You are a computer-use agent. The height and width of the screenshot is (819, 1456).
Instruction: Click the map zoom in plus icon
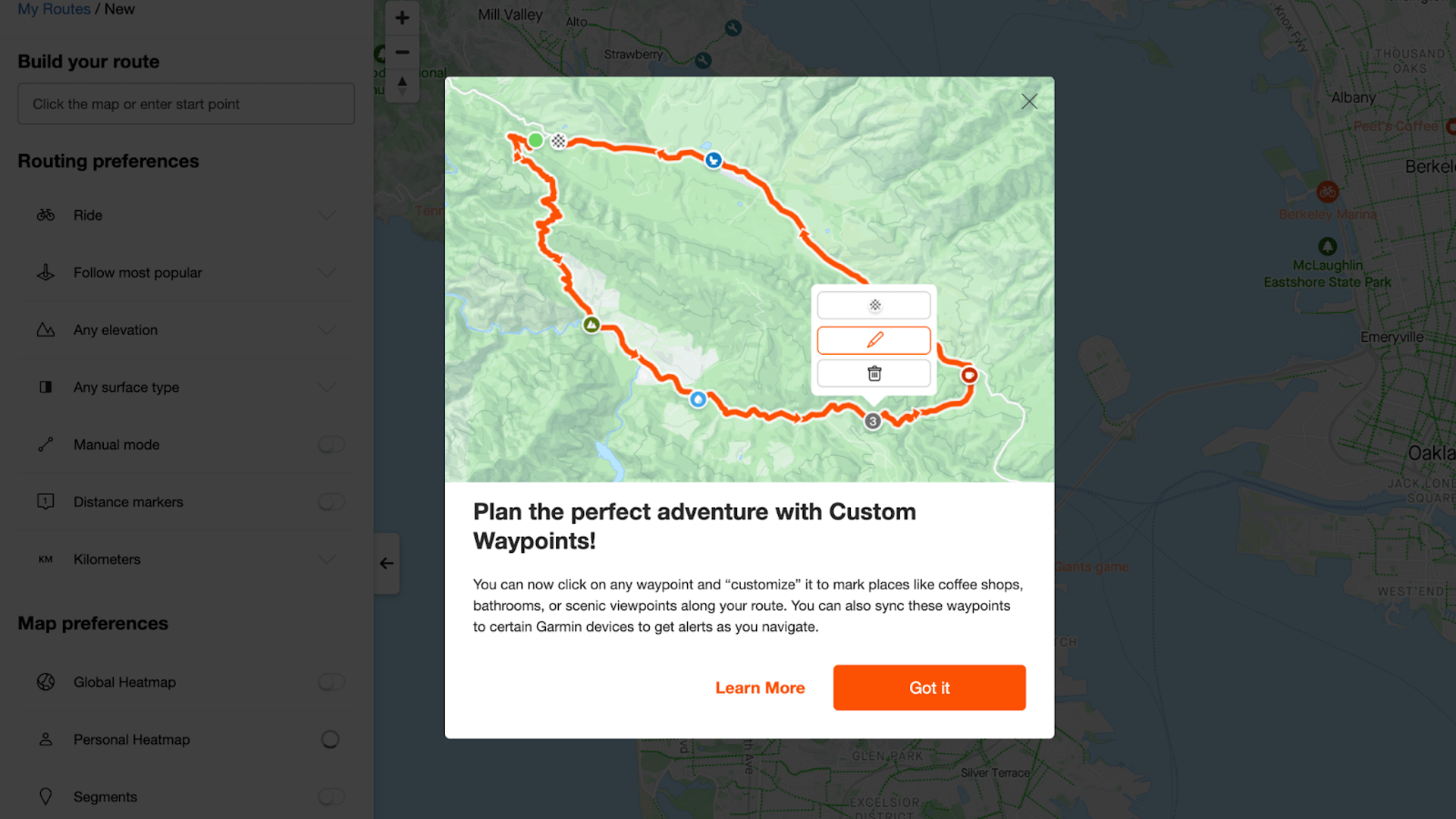click(x=402, y=17)
